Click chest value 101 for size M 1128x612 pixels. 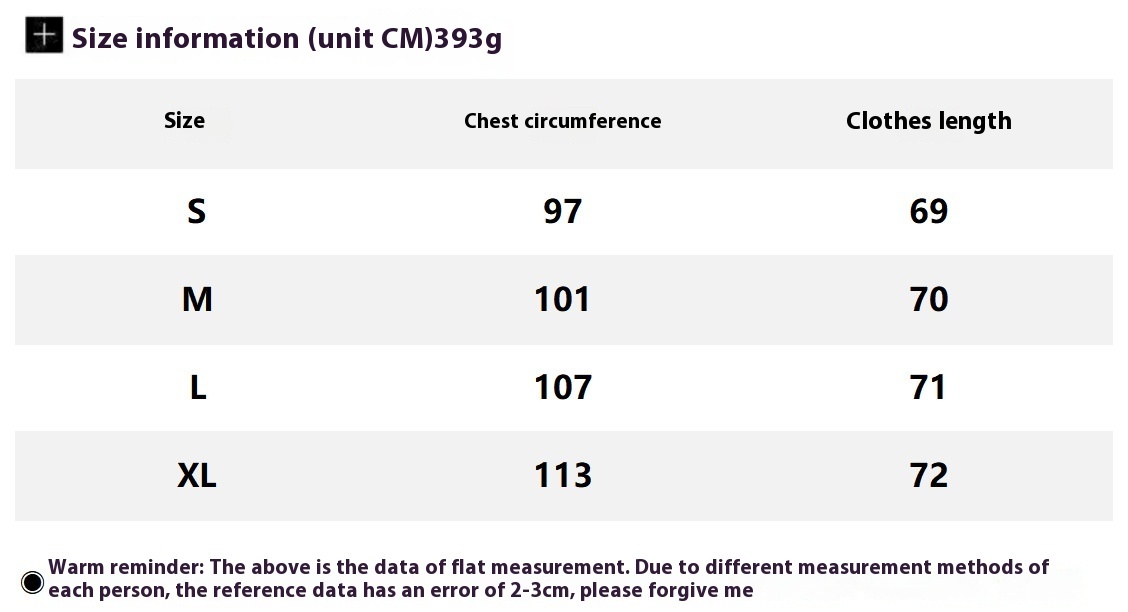coord(562,299)
